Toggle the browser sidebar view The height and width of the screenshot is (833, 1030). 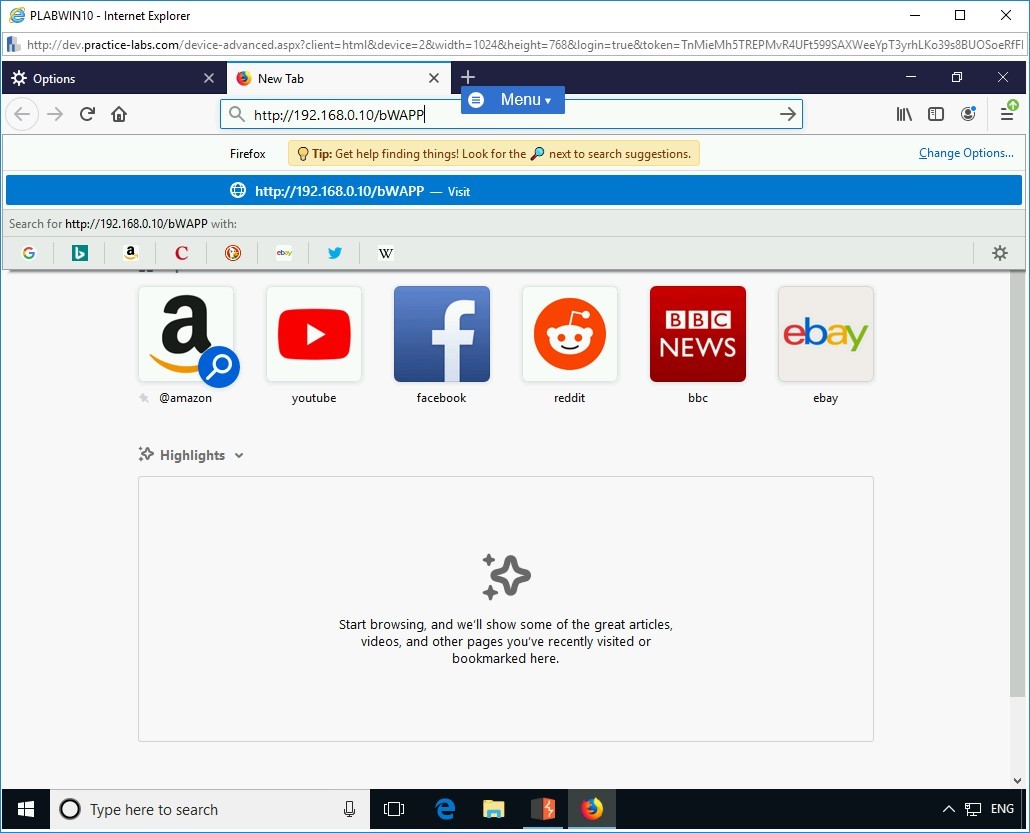936,114
